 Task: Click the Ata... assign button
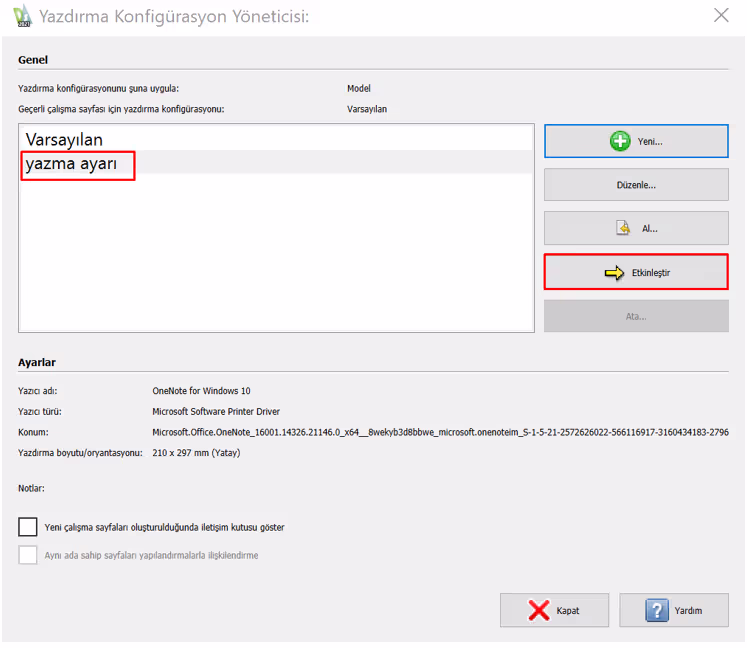[636, 316]
